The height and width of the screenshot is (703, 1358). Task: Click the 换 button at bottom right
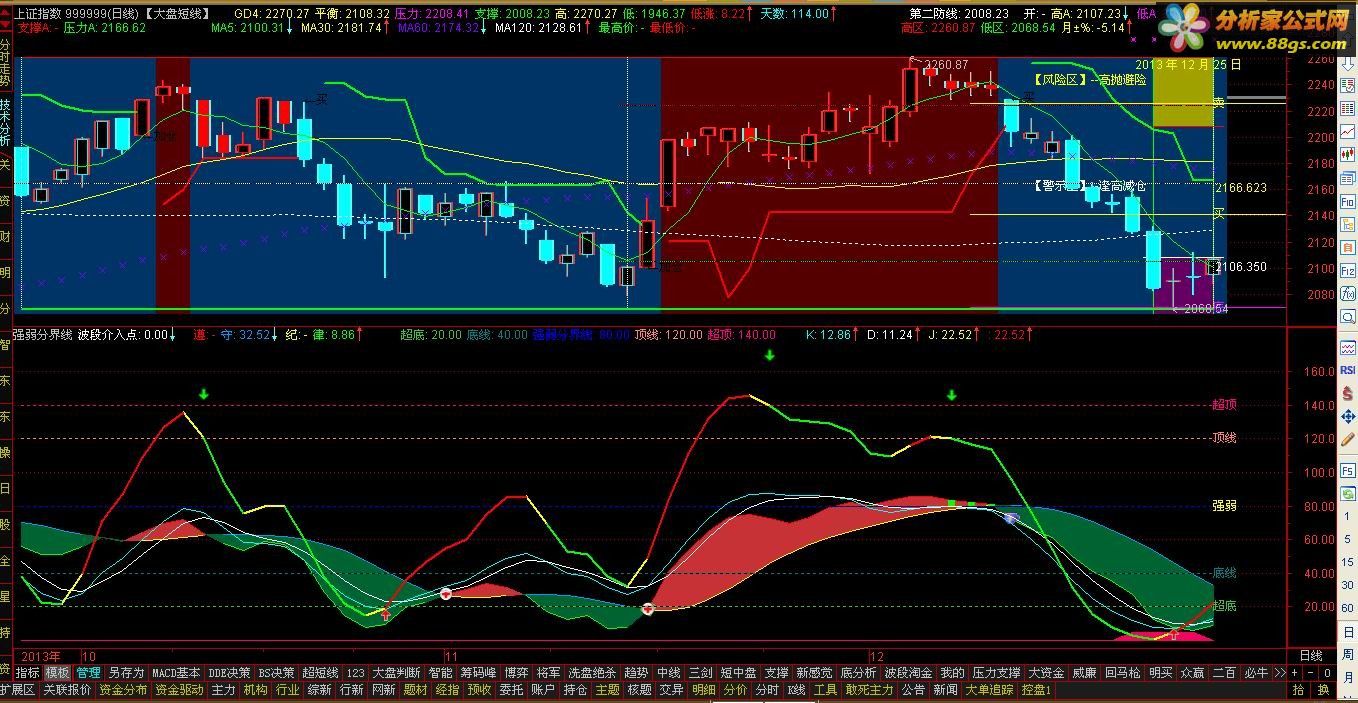click(x=1323, y=690)
